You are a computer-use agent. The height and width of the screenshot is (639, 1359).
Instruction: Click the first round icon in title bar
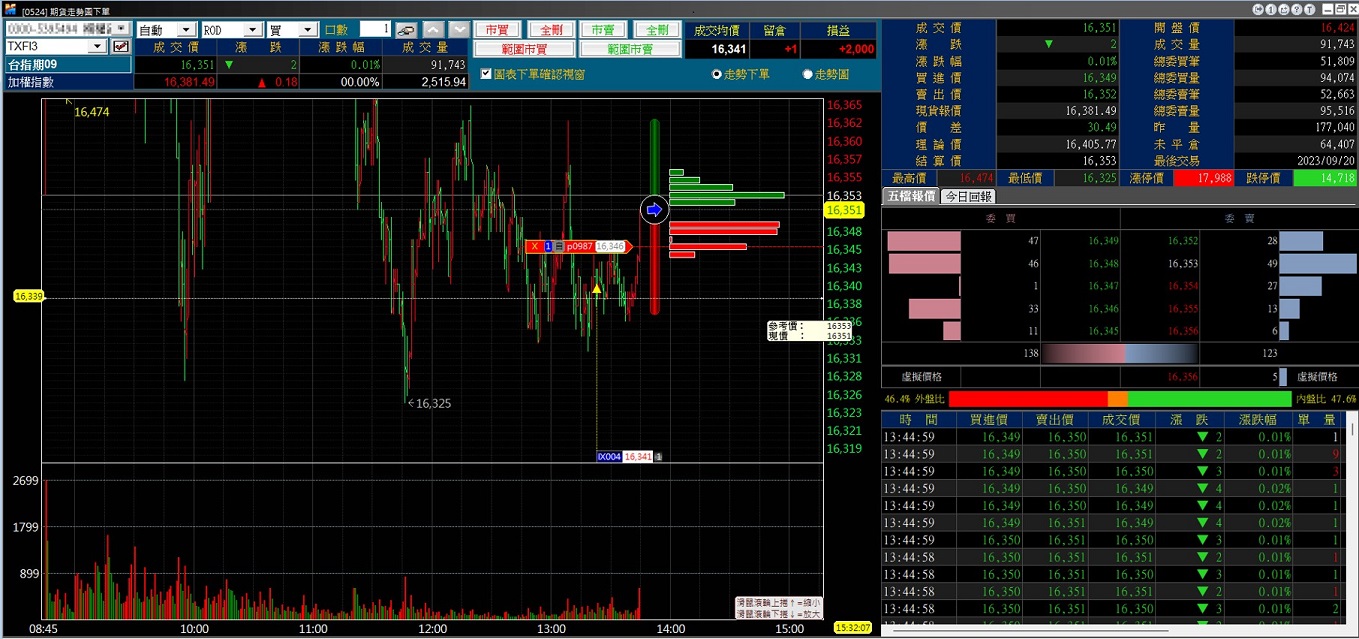coord(1260,9)
